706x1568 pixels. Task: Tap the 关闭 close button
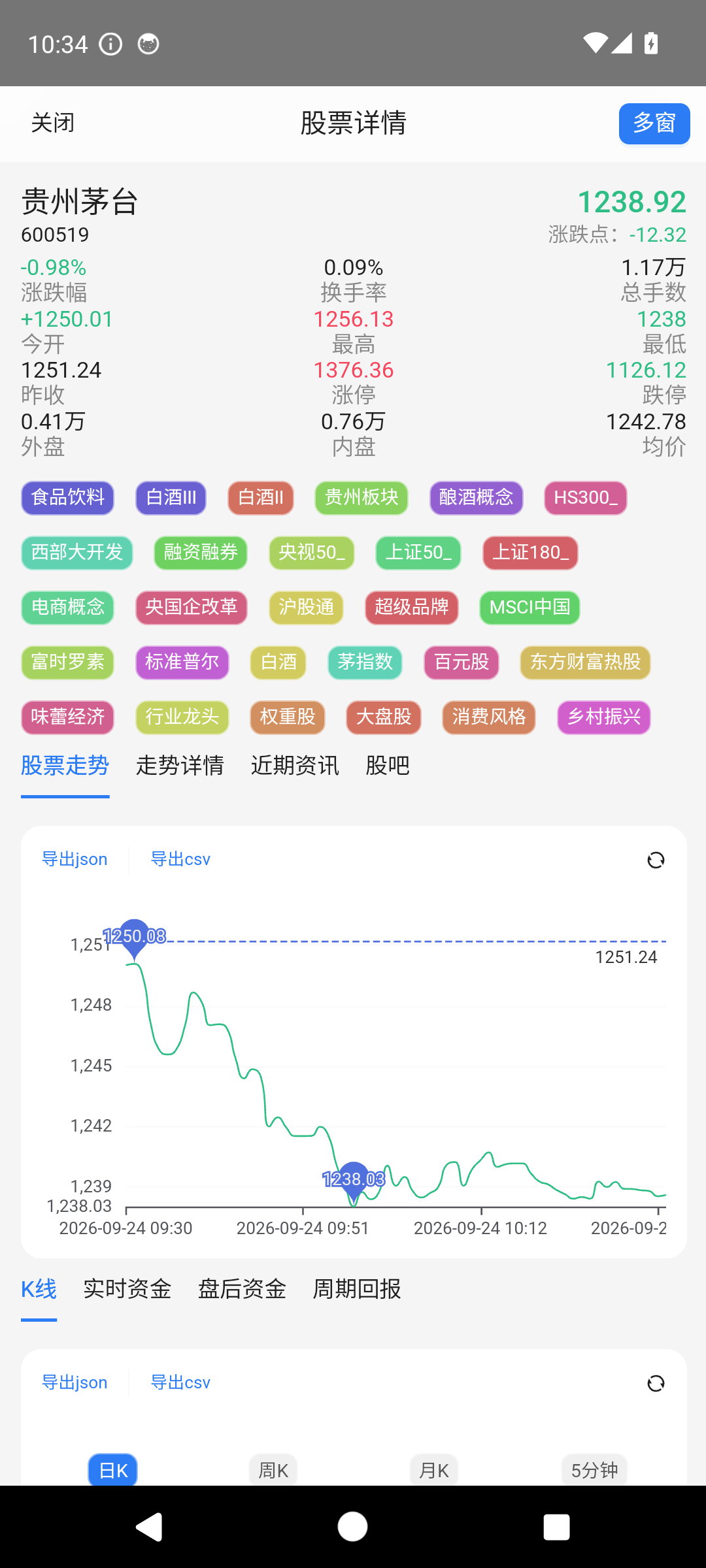53,123
